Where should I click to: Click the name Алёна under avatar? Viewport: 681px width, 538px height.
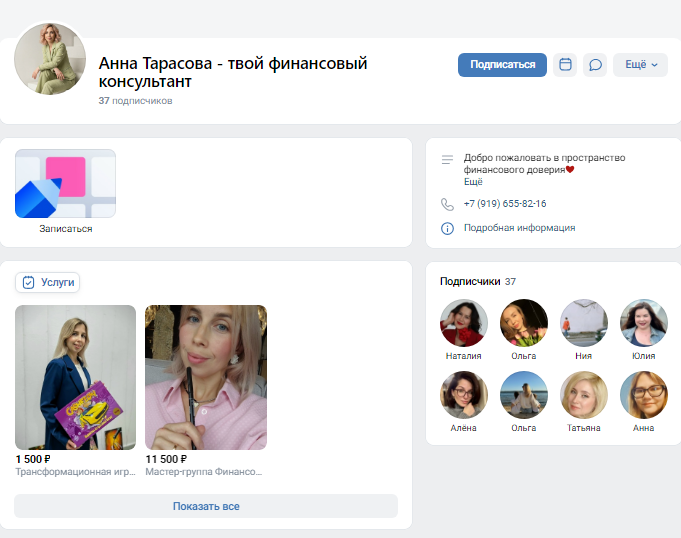pos(463,428)
